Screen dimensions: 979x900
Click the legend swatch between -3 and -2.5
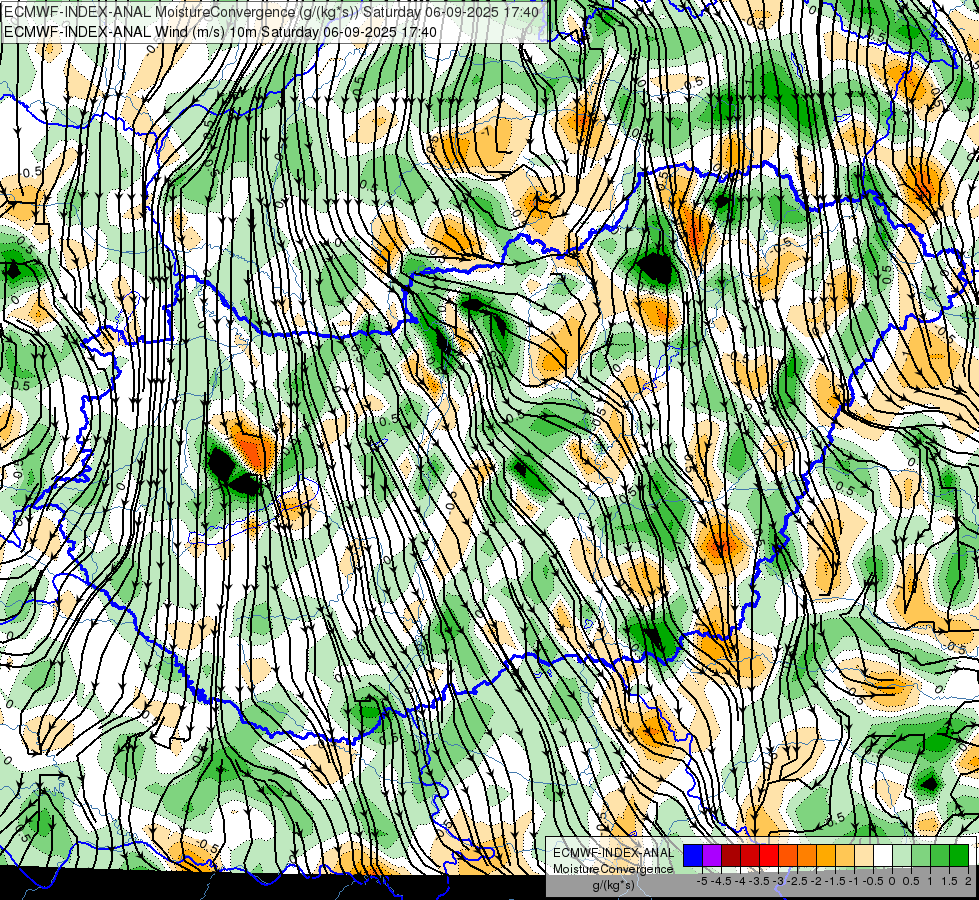(x=788, y=855)
